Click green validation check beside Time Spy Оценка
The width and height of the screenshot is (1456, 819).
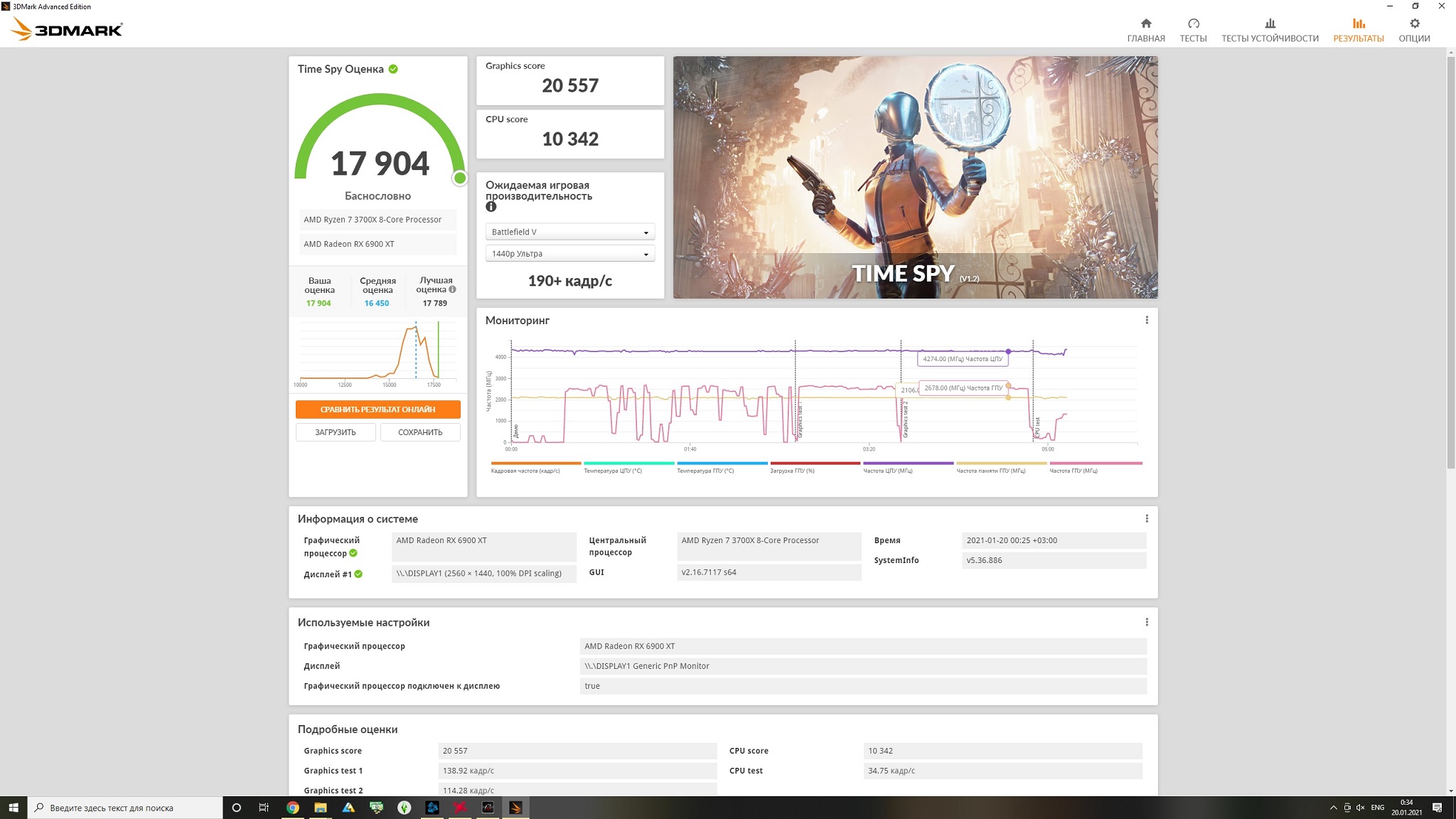(393, 69)
